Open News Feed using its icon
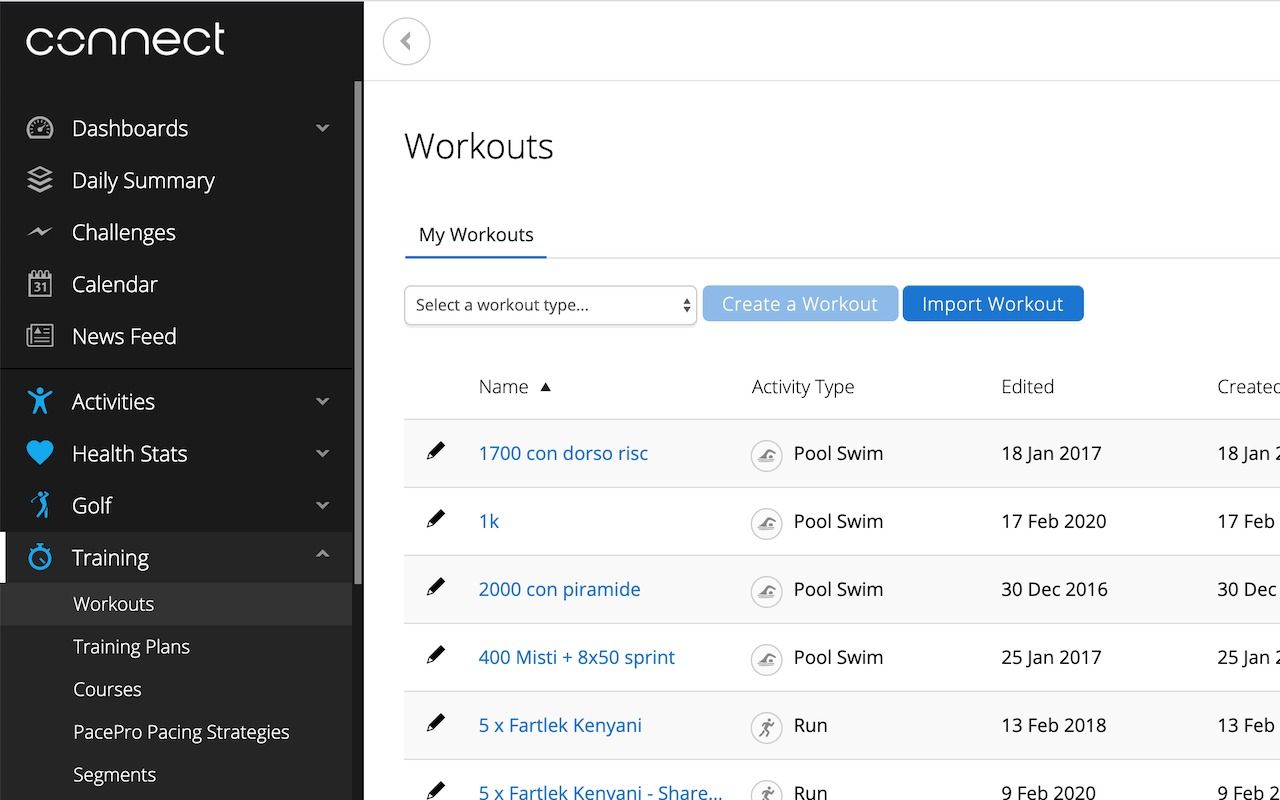The width and height of the screenshot is (1280, 800). point(38,336)
